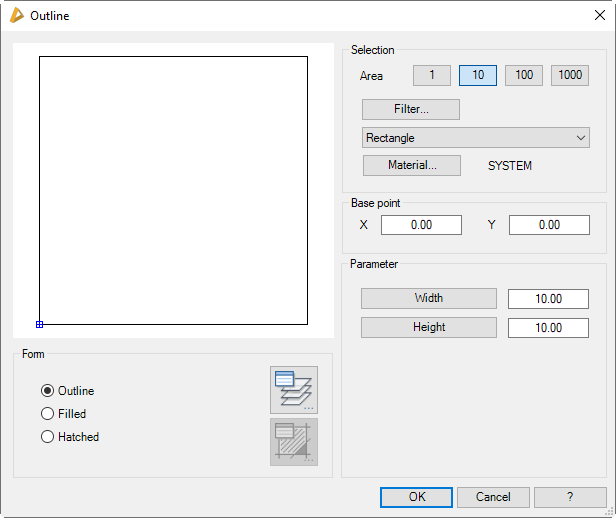Viewport: 616px width, 518px height.
Task: Click the app logo in title bar
Action: [16, 16]
